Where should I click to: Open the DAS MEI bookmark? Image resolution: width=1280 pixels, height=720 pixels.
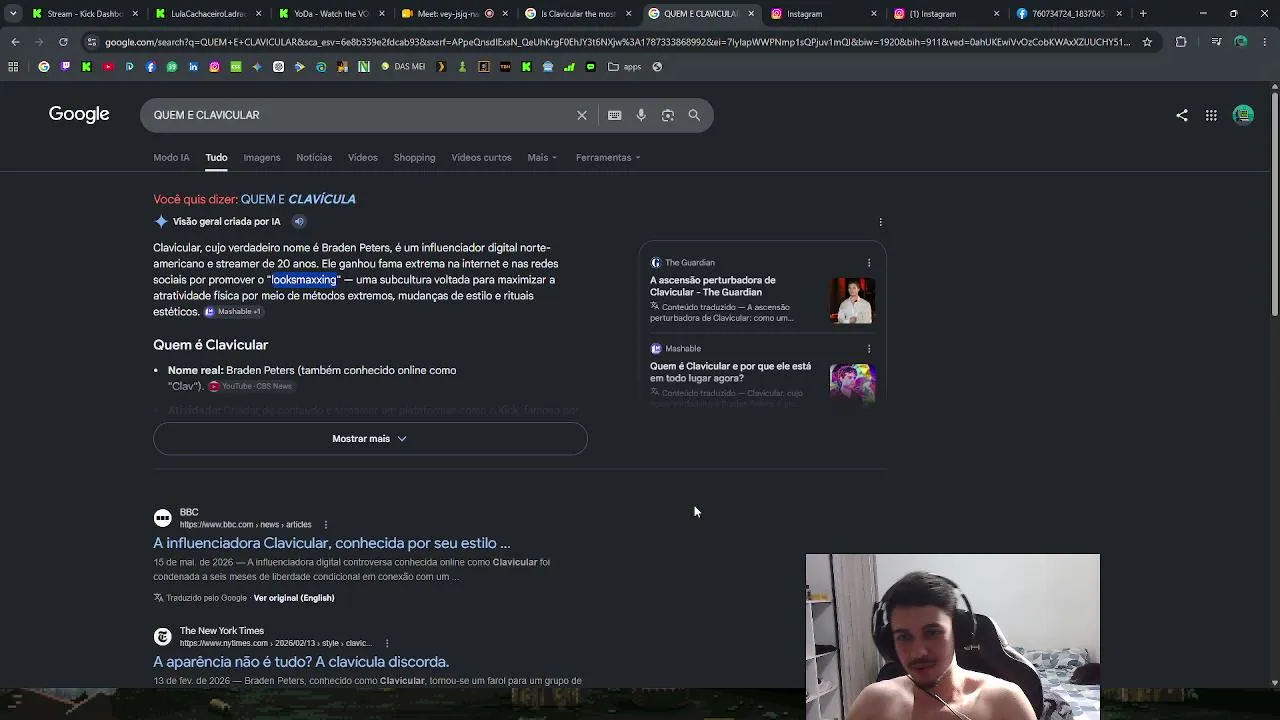tap(403, 67)
